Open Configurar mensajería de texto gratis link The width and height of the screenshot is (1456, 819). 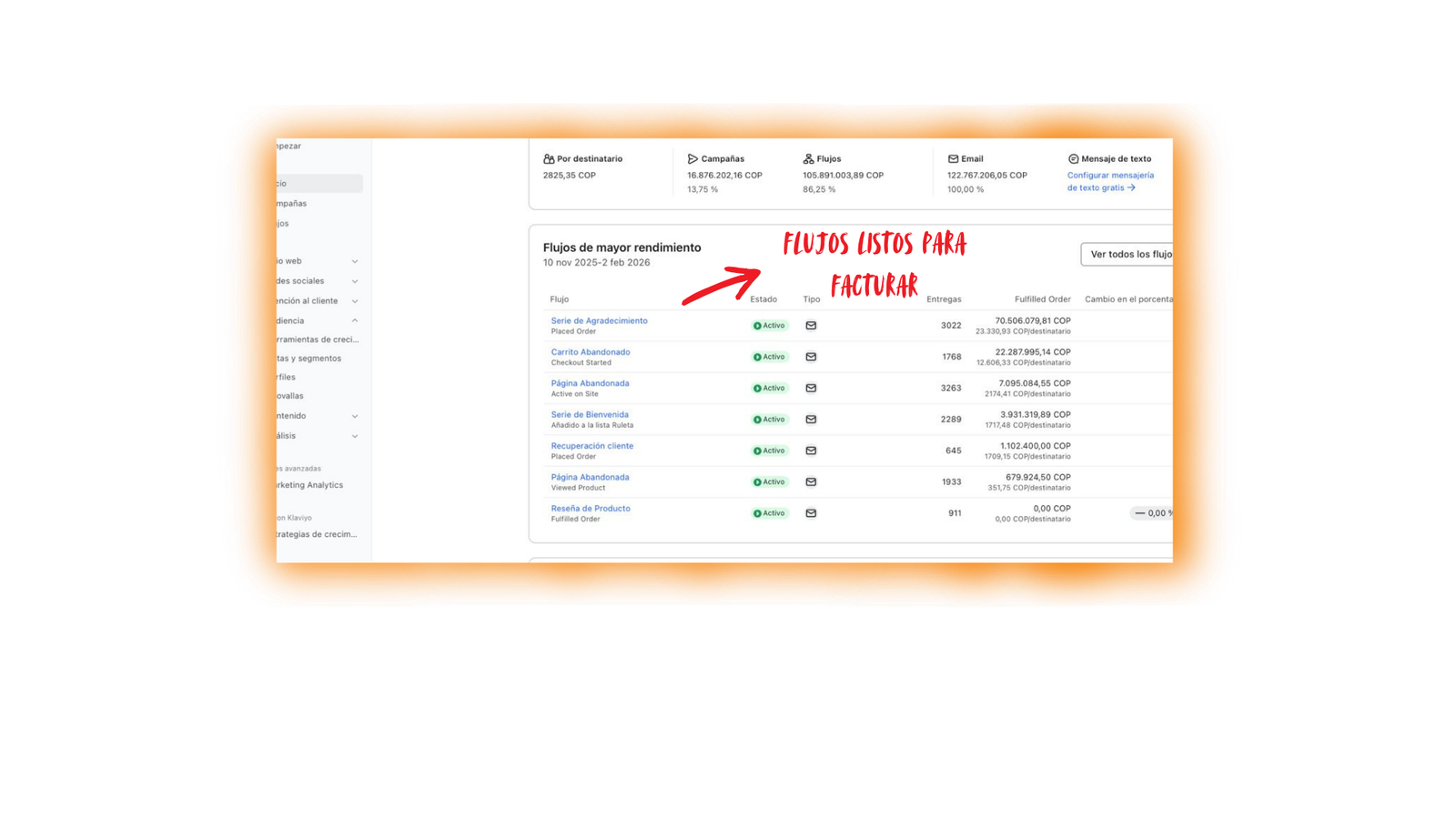(x=1109, y=182)
